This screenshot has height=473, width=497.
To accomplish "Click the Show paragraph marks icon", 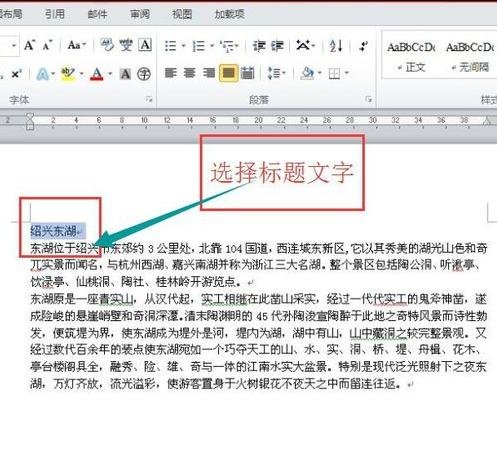I will (363, 46).
